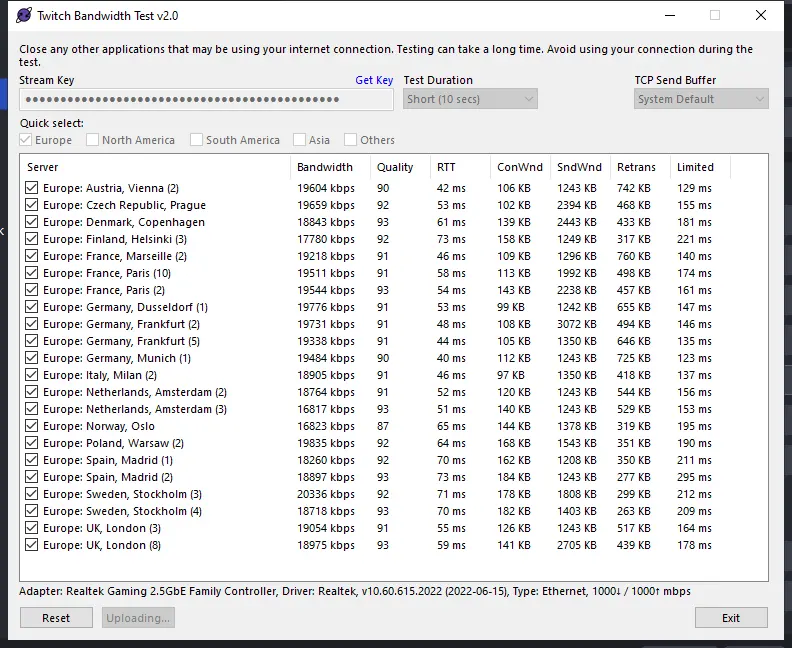Viewport: 792px width, 648px height.
Task: Close the Twitch Bandwidth Test window
Action: tap(761, 16)
